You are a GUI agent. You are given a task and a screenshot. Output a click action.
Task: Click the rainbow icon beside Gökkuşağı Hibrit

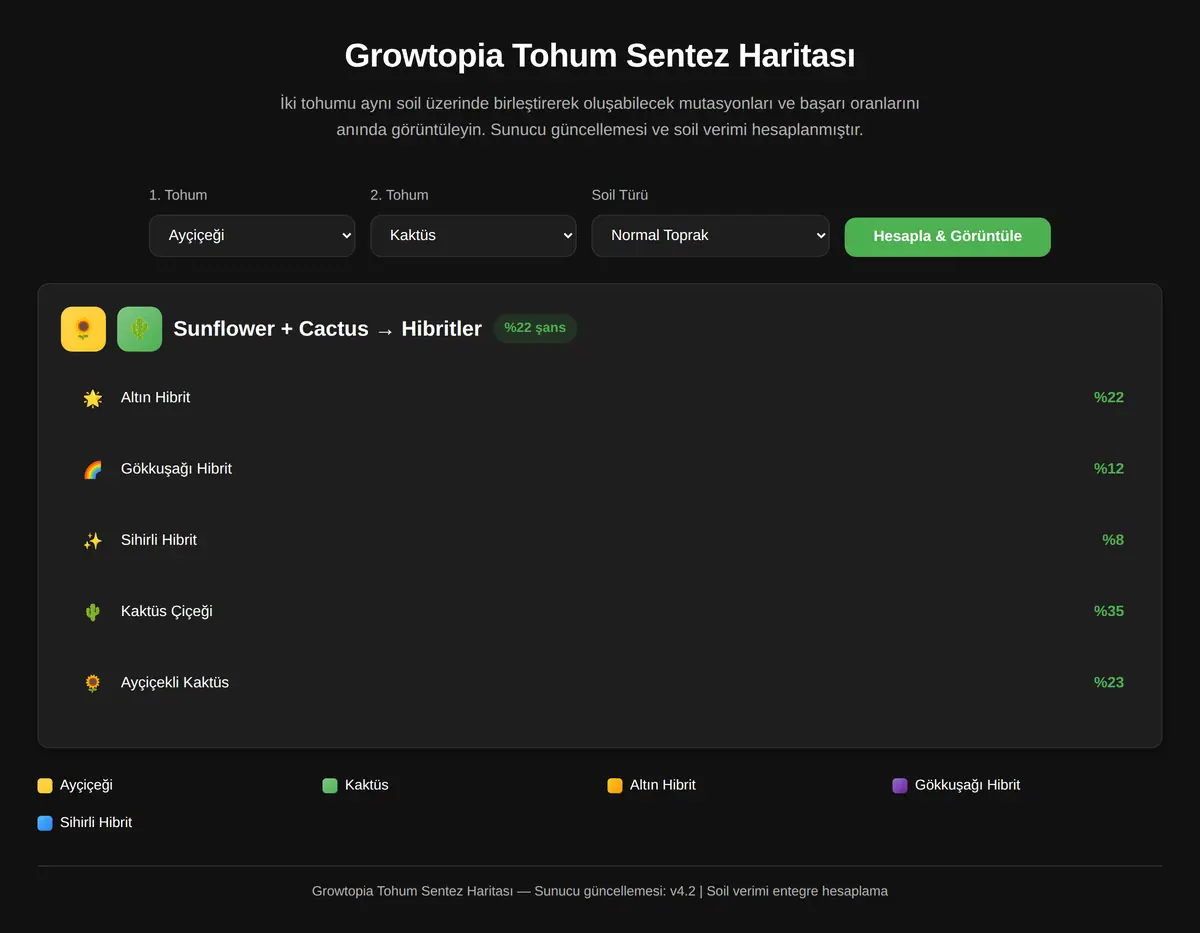[x=93, y=469]
